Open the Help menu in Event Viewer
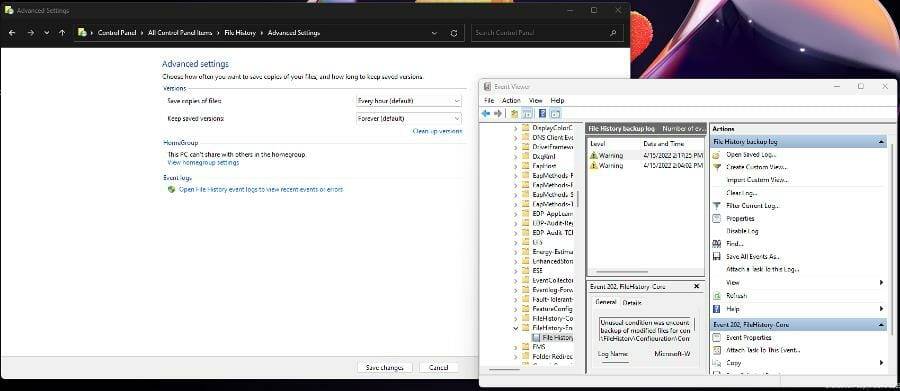 [557, 100]
